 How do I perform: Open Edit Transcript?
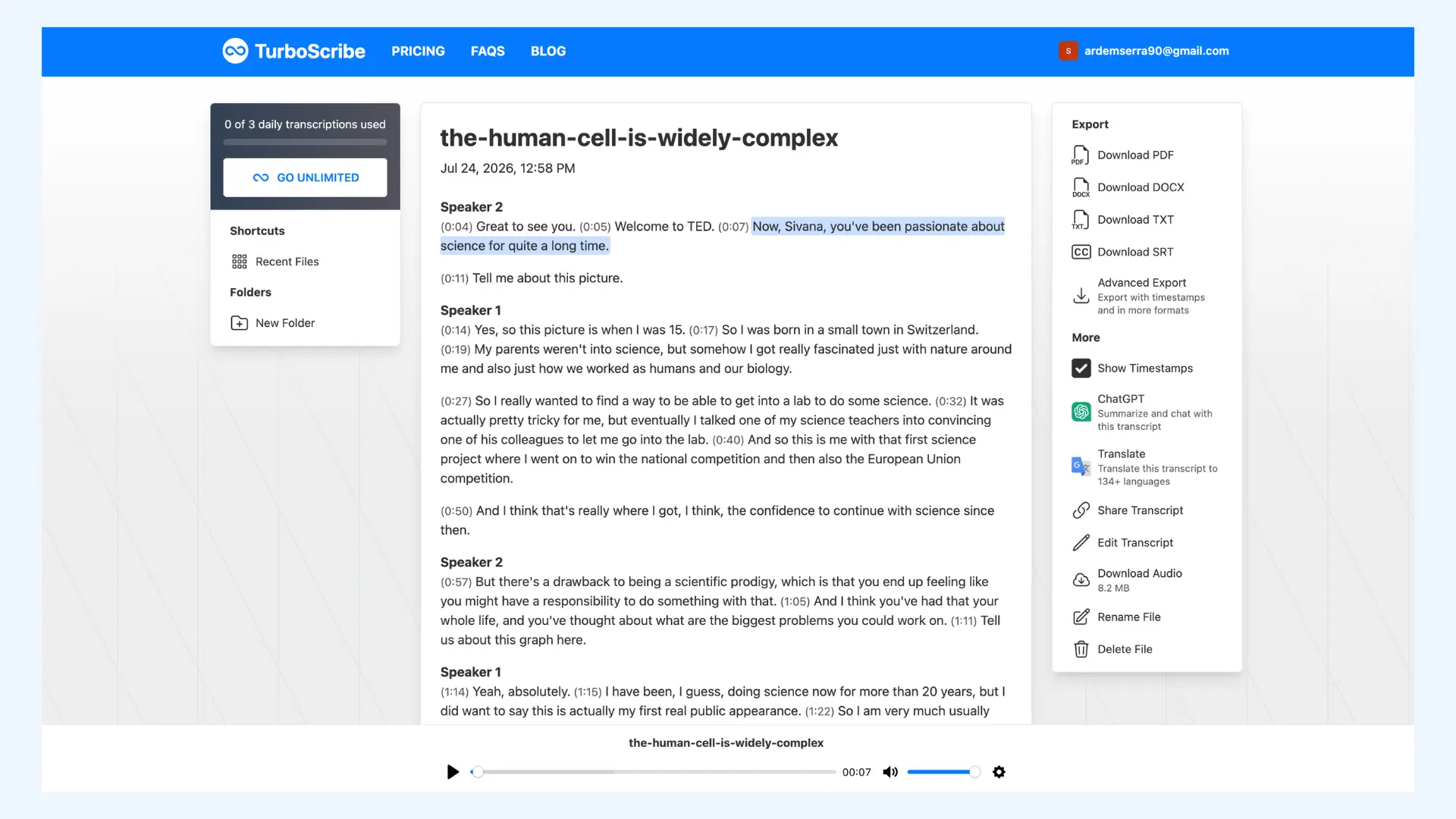(x=1134, y=543)
